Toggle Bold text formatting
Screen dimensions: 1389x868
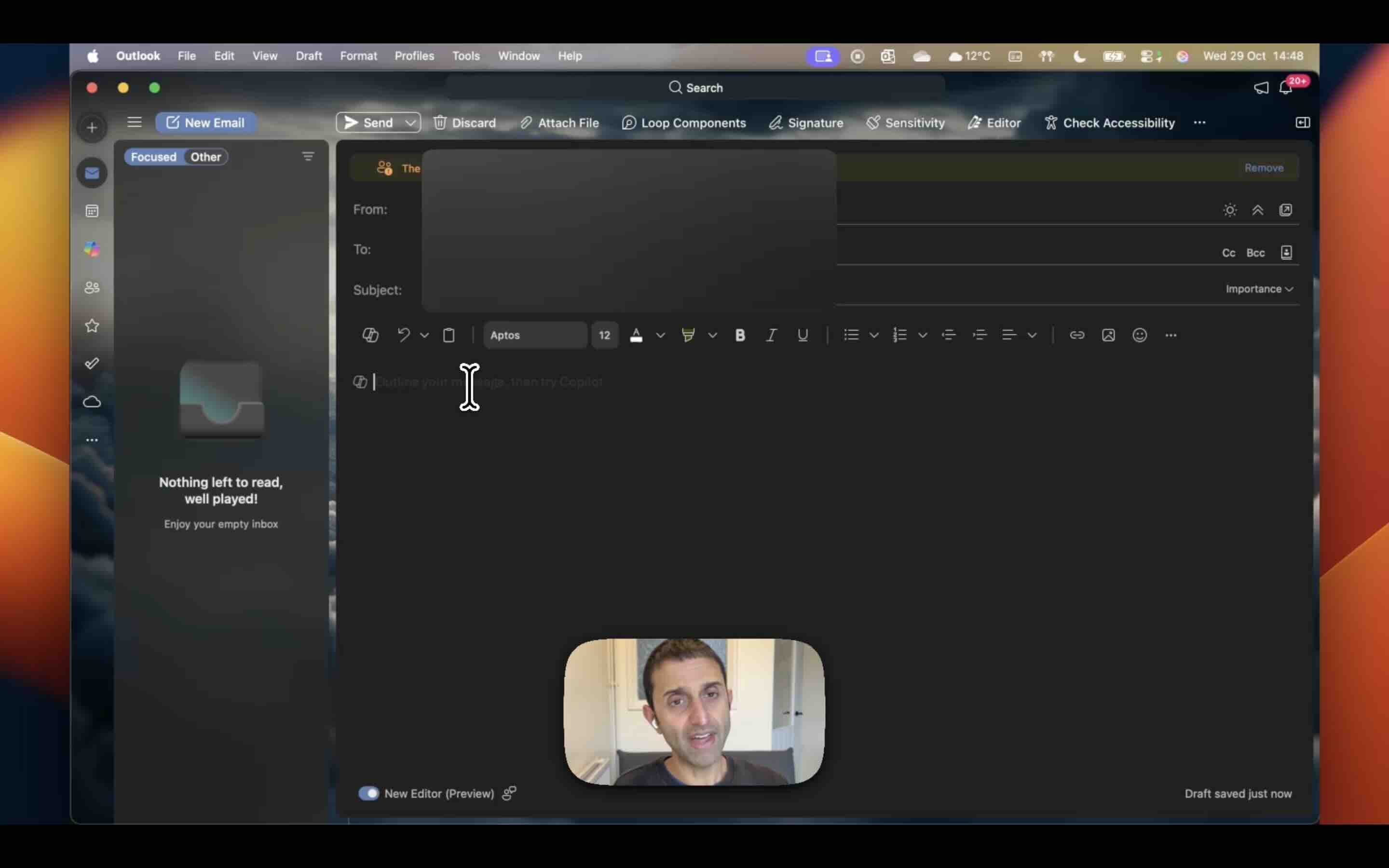pyautogui.click(x=740, y=335)
